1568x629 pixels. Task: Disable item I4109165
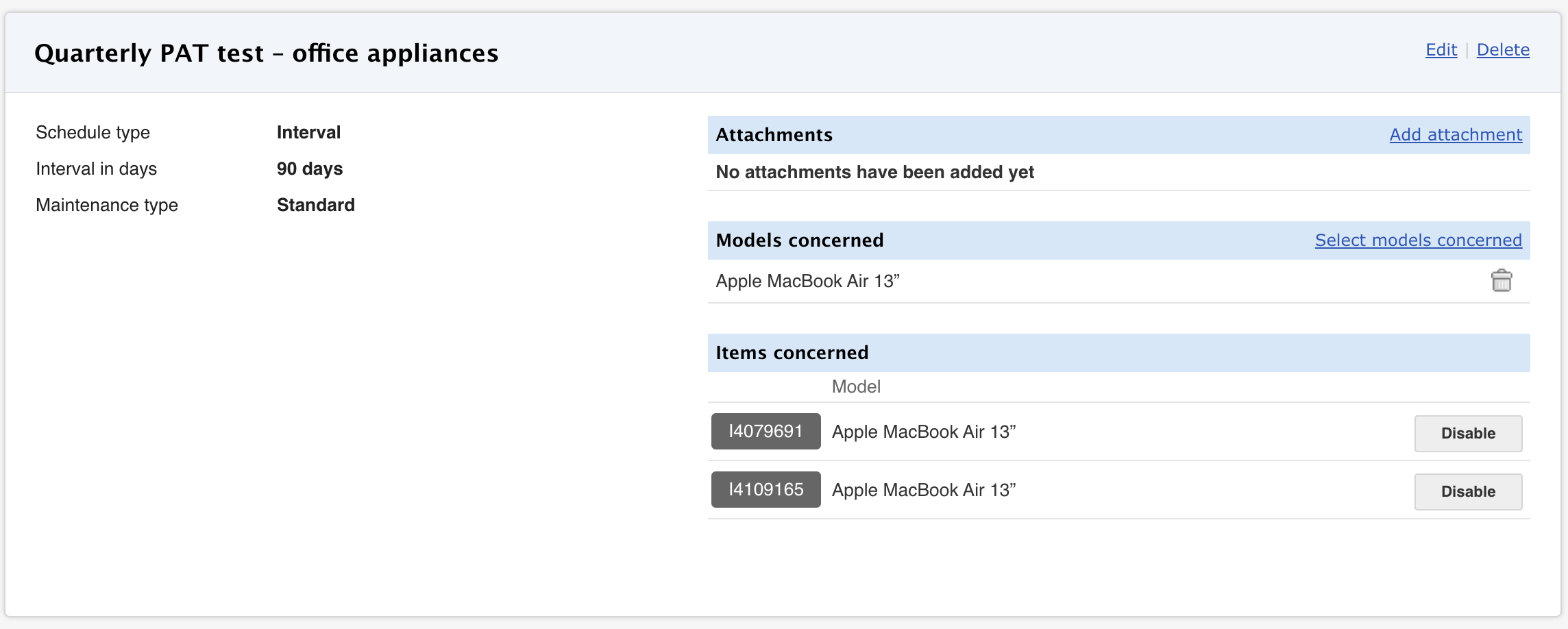pos(1468,492)
